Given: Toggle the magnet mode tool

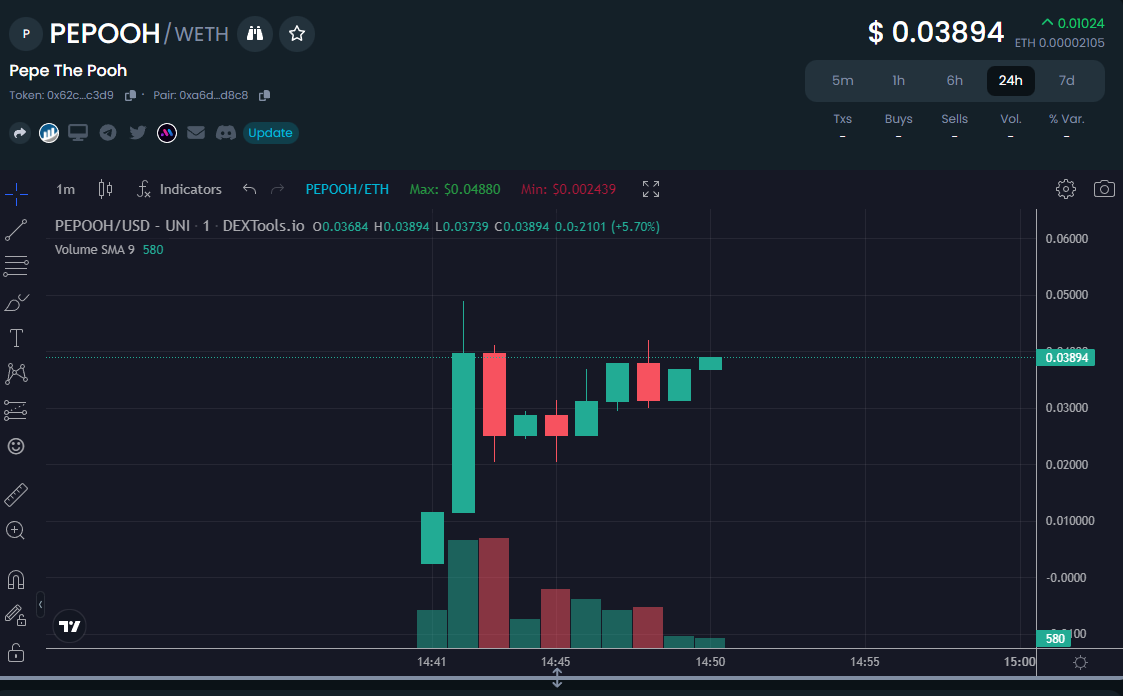Looking at the screenshot, I should click(16, 579).
